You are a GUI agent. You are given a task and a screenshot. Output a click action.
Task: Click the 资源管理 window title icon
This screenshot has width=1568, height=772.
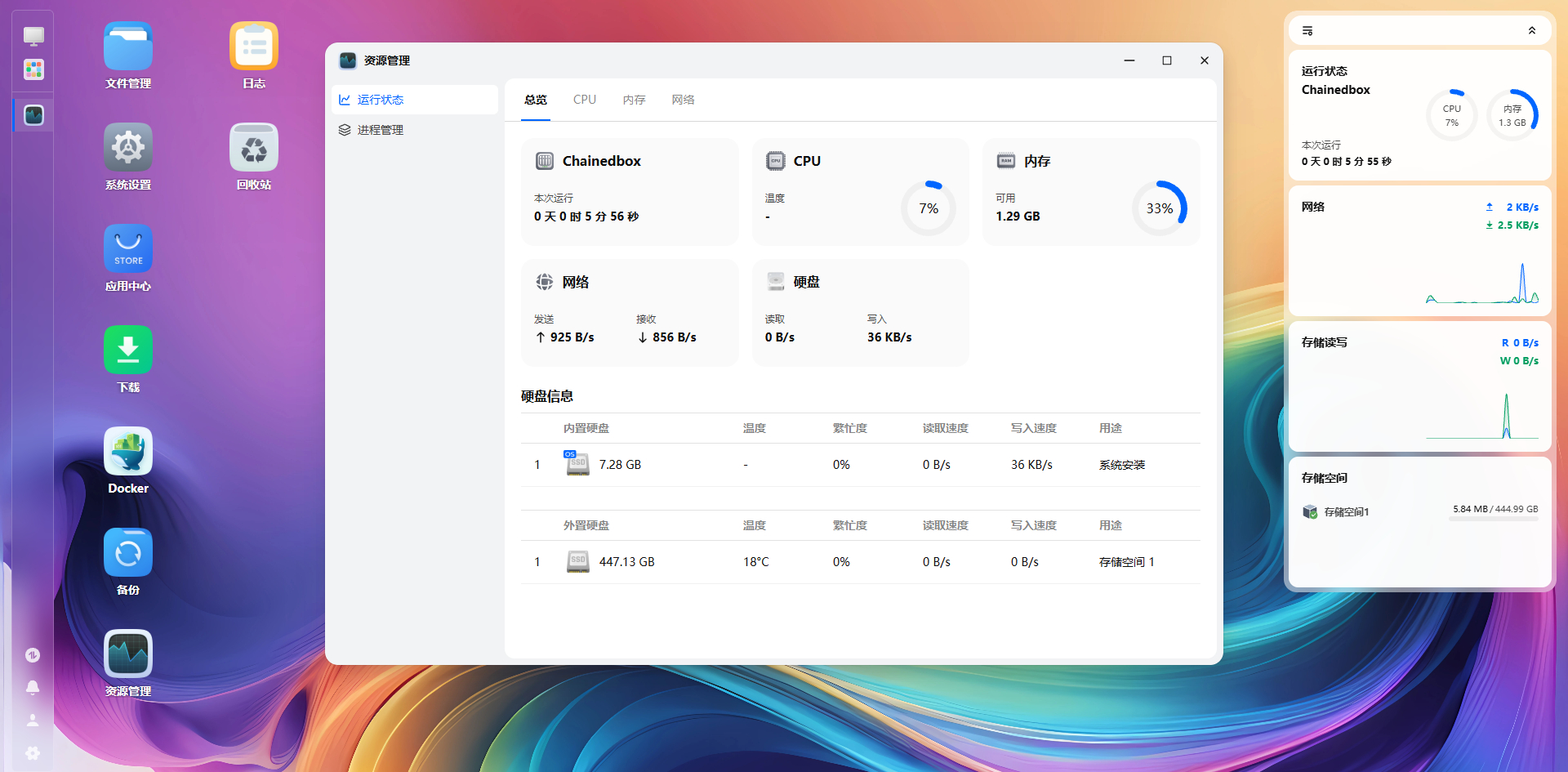point(348,60)
